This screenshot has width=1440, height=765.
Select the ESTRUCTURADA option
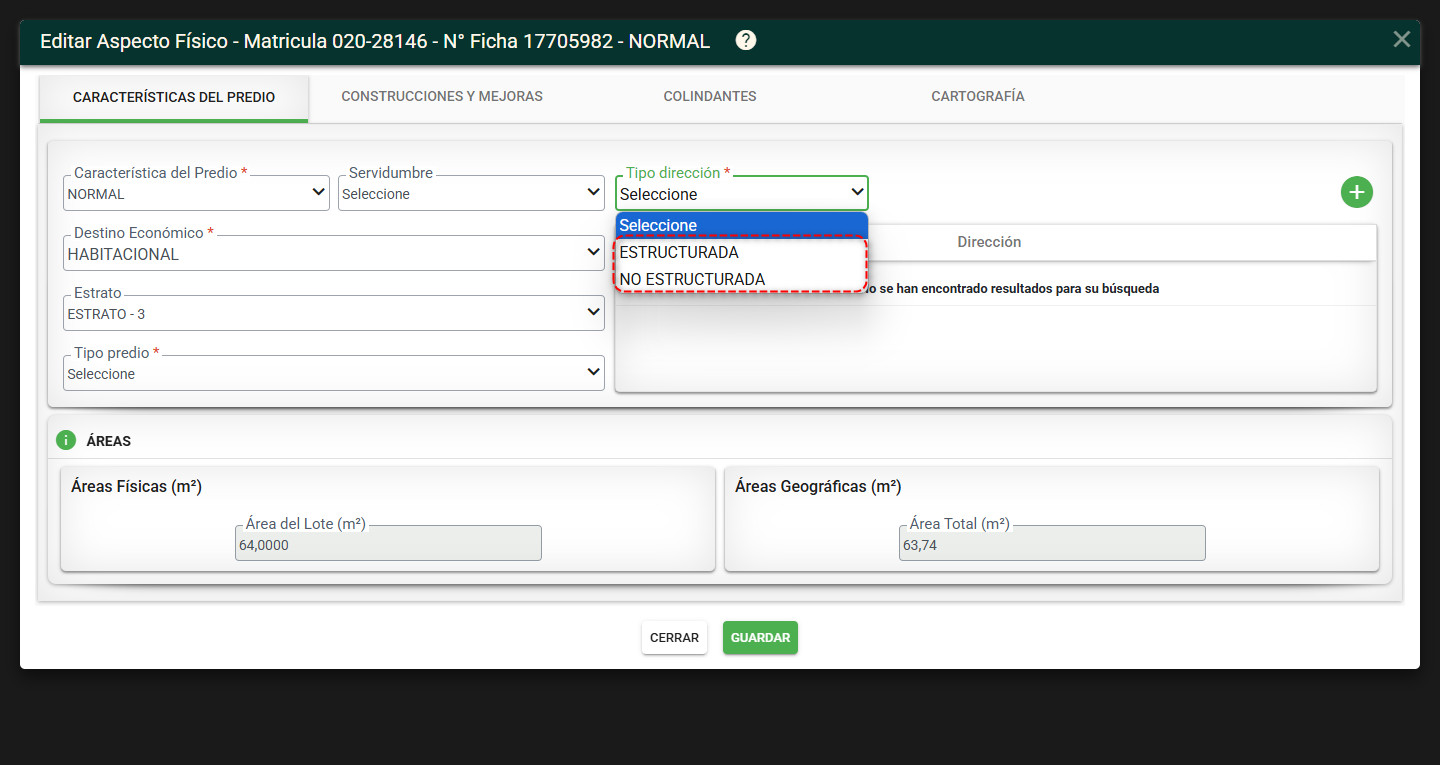741,252
